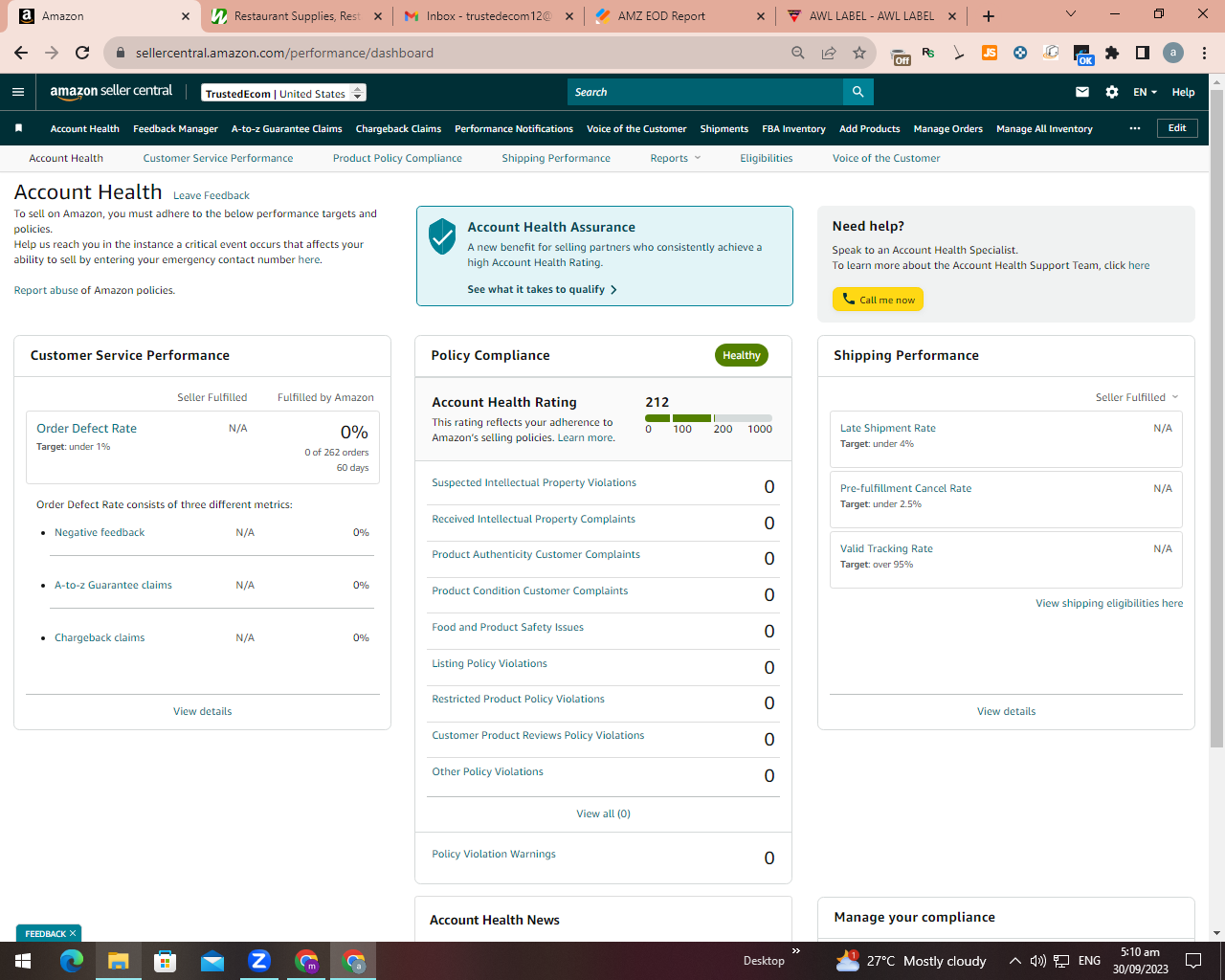Click the Edit navigation button
Image resolution: width=1225 pixels, height=980 pixels.
point(1177,128)
